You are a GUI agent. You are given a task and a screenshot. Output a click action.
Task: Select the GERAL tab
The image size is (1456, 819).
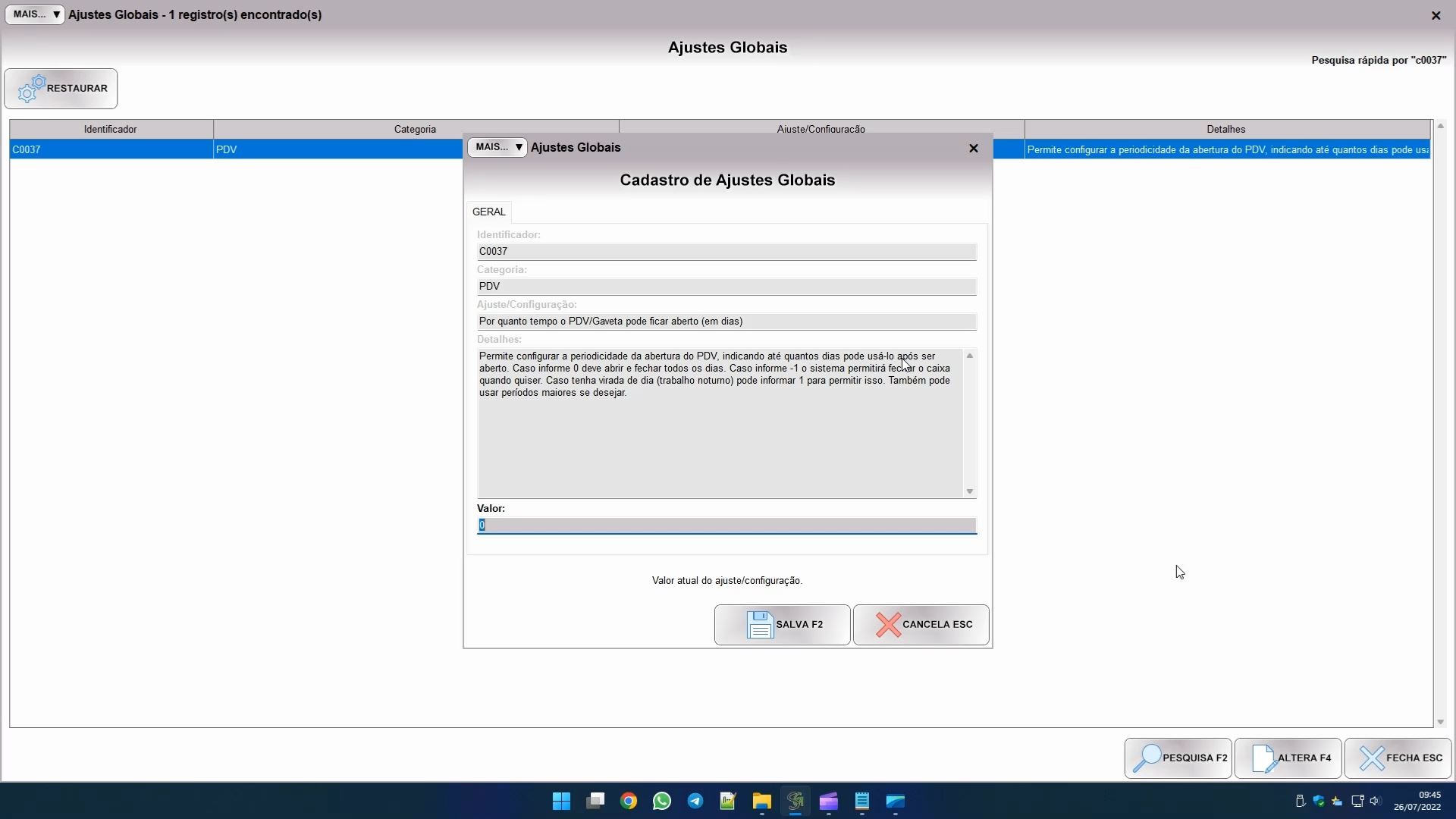tap(488, 212)
